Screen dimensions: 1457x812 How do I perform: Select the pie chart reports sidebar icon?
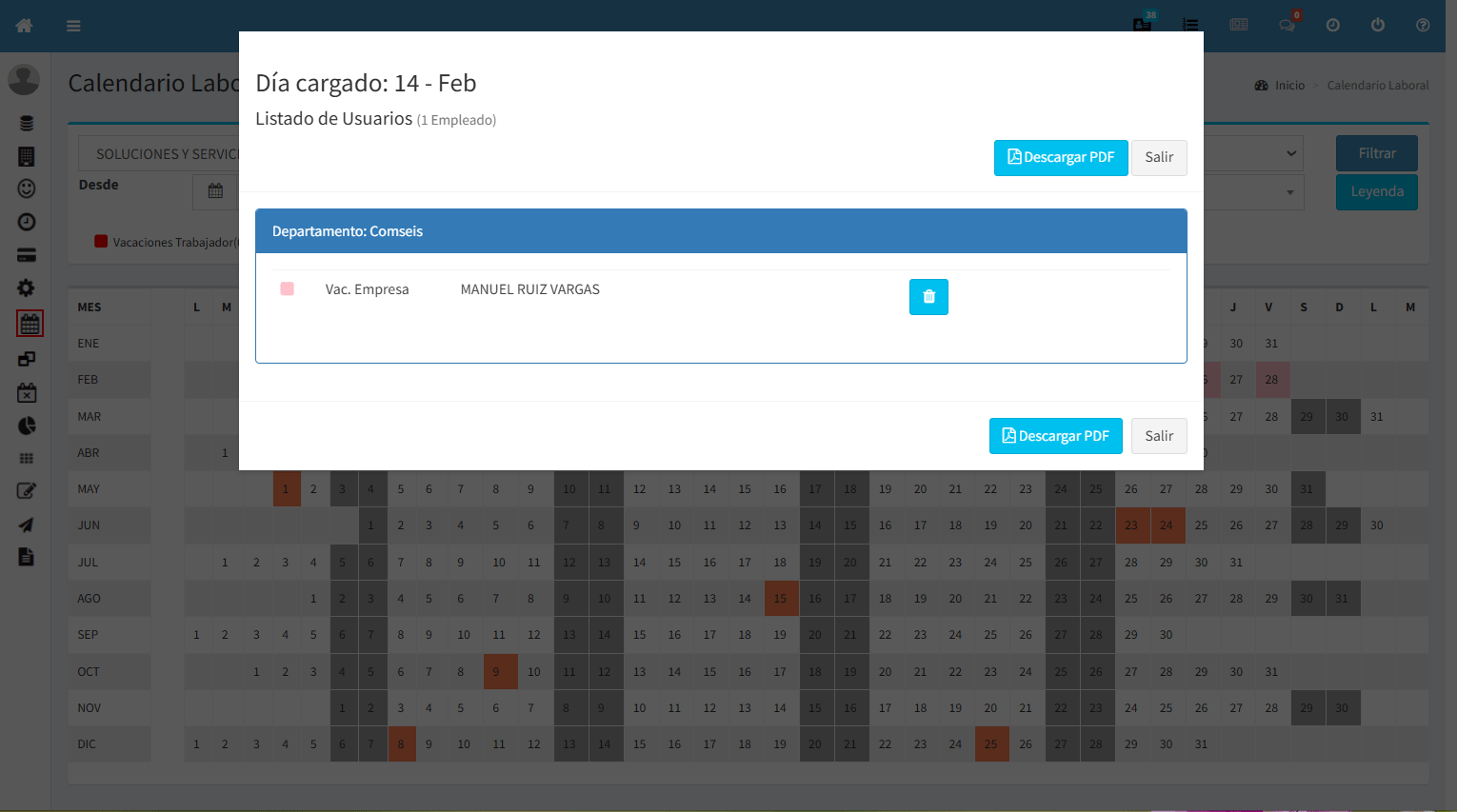pos(27,426)
